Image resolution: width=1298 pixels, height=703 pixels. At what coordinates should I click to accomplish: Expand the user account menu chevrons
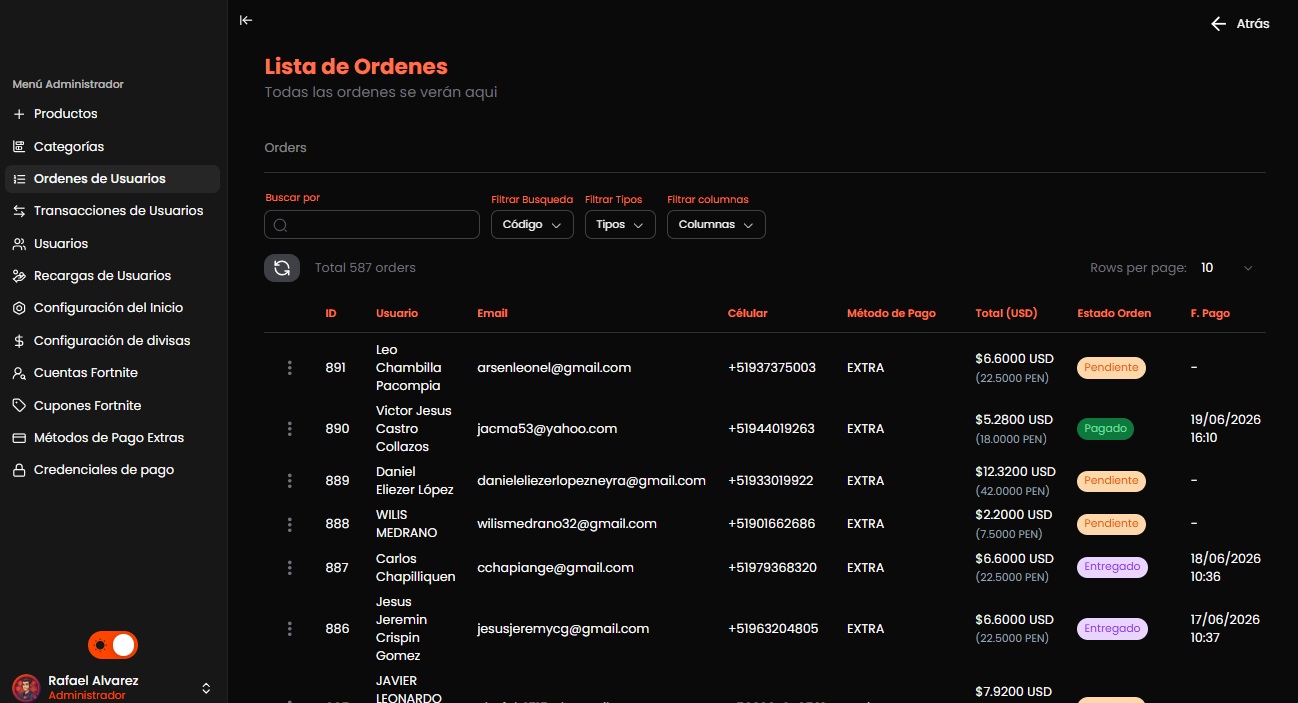tap(206, 688)
